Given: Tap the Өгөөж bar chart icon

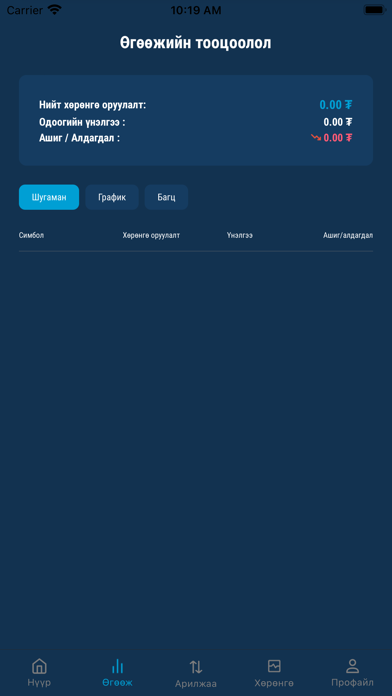Looking at the screenshot, I should point(117,666).
